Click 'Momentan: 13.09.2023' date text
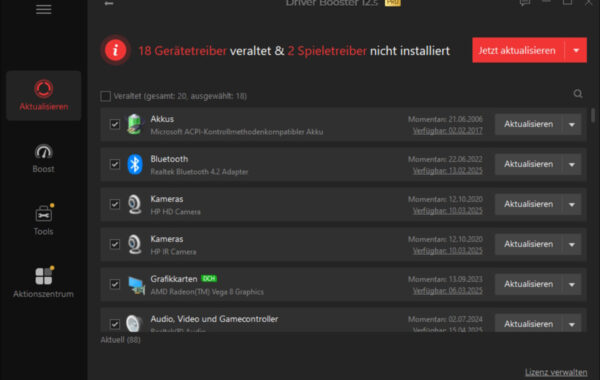This screenshot has height=380, width=600. (x=445, y=279)
